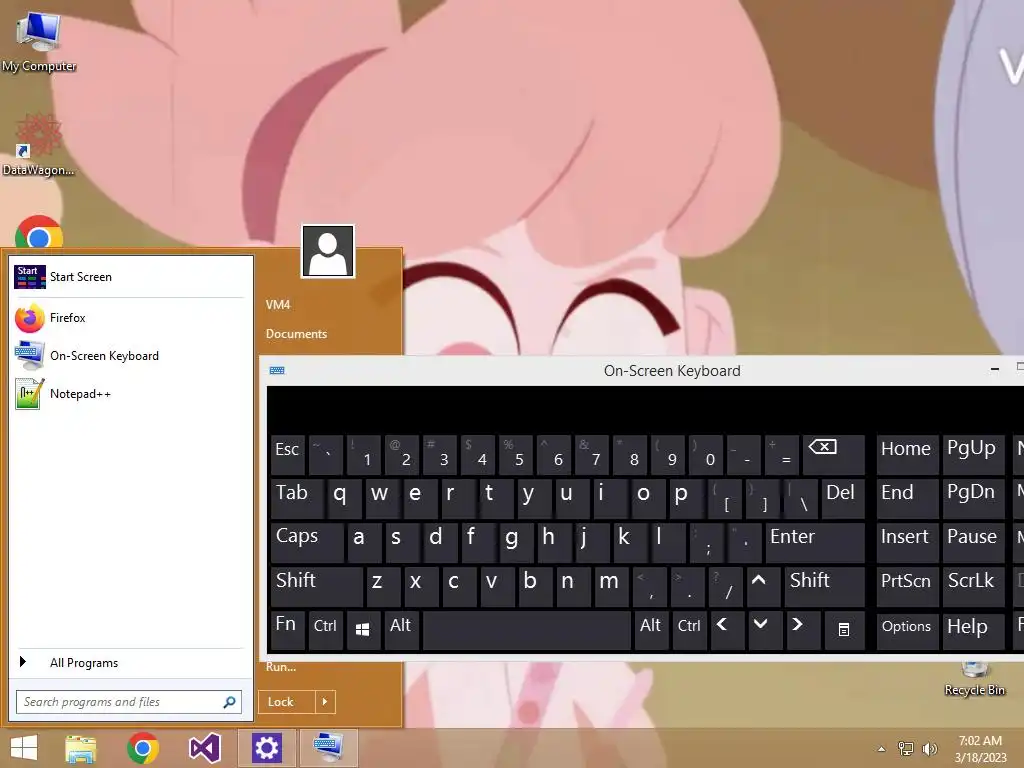
Task: Open the Recycle Bin desktop icon
Action: 974,679
